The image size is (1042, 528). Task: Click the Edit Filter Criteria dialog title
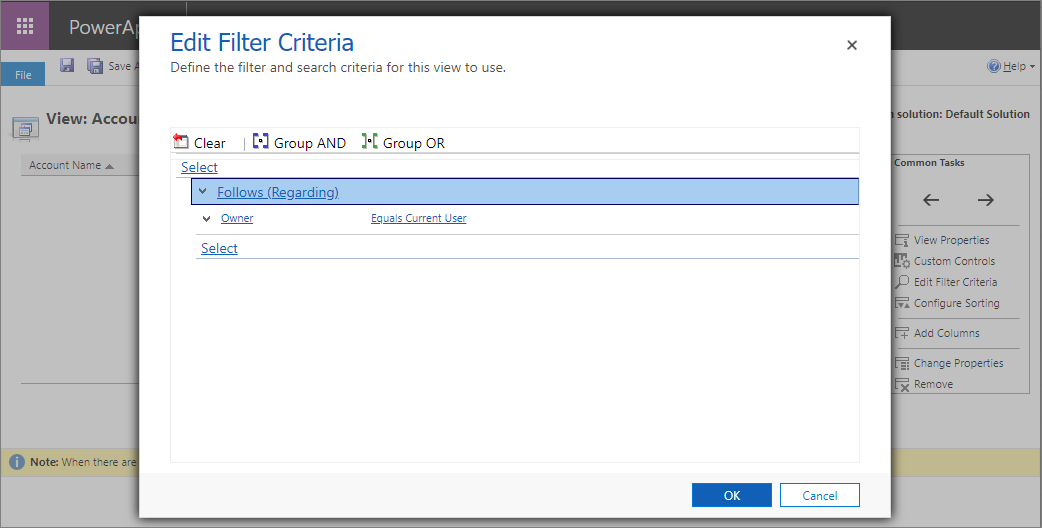click(x=262, y=43)
